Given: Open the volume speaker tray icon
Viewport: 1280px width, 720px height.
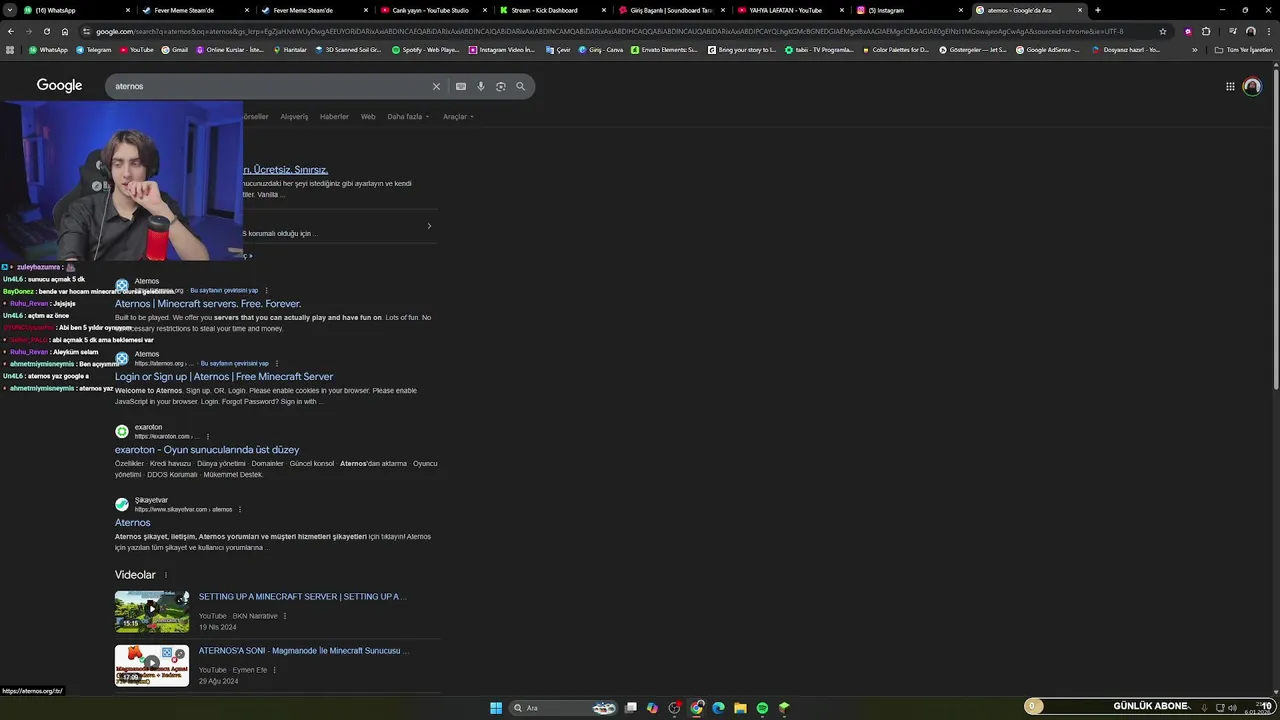Looking at the screenshot, I should click(1232, 708).
